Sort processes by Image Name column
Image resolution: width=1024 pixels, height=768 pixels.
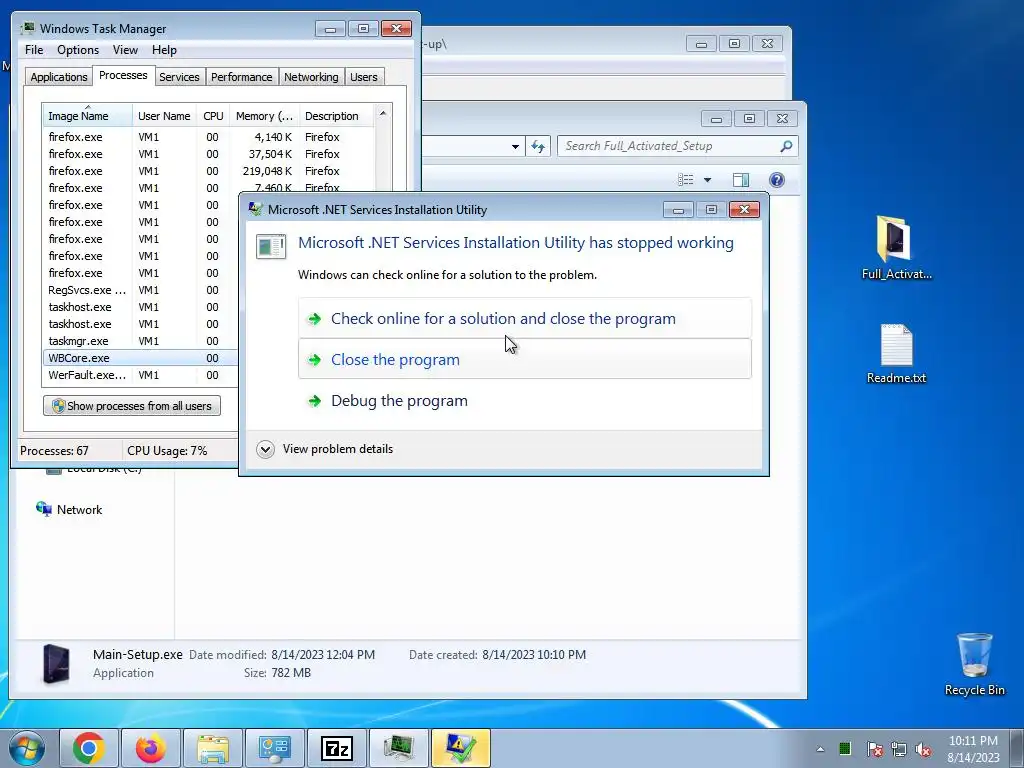(x=88, y=116)
